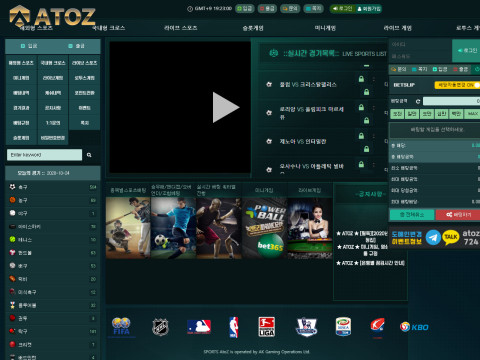Select tennis (테니스) in the sports list
The height and width of the screenshot is (360, 480).
click(x=53, y=240)
